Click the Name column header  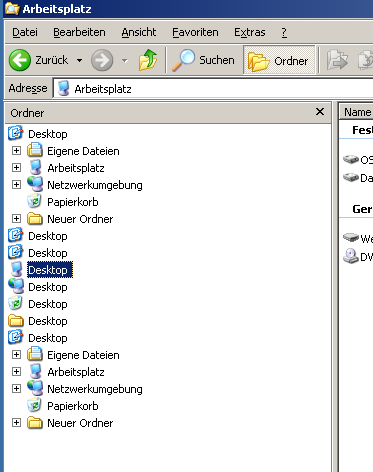click(x=356, y=112)
